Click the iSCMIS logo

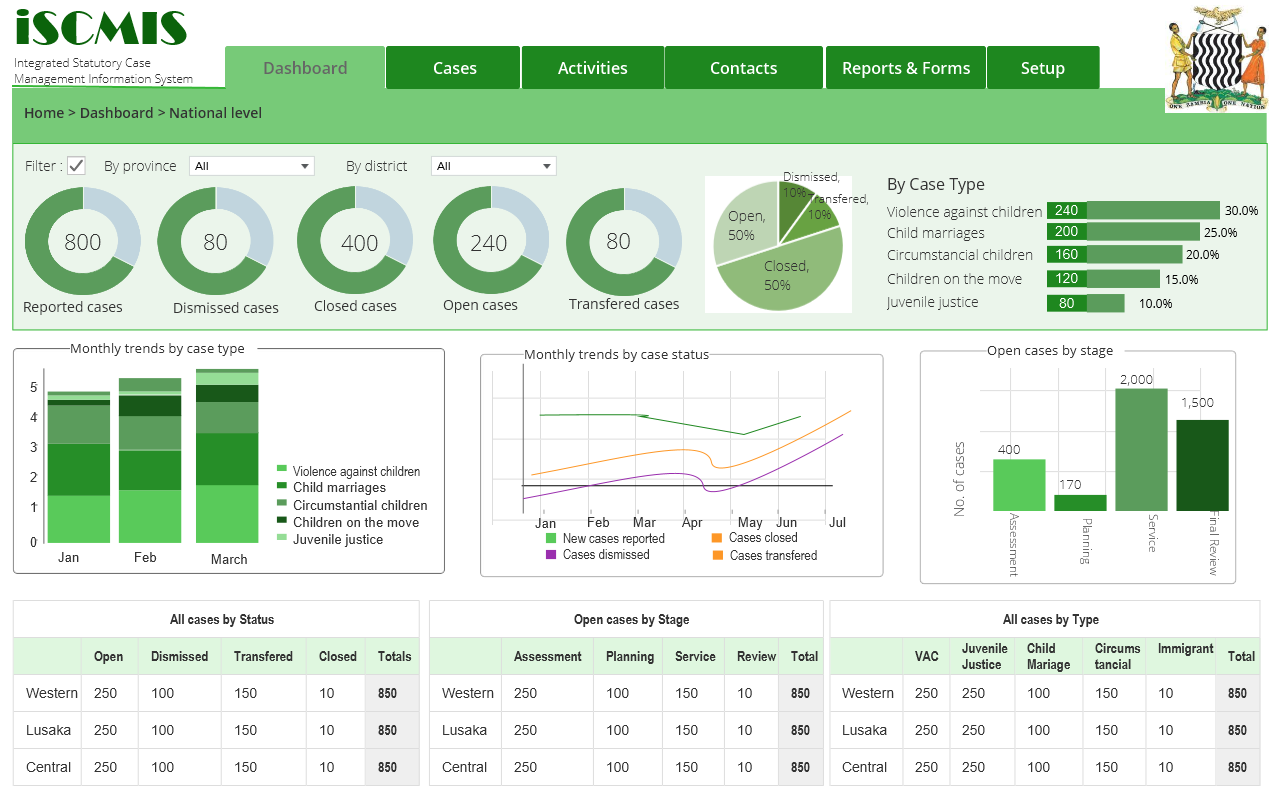click(101, 29)
